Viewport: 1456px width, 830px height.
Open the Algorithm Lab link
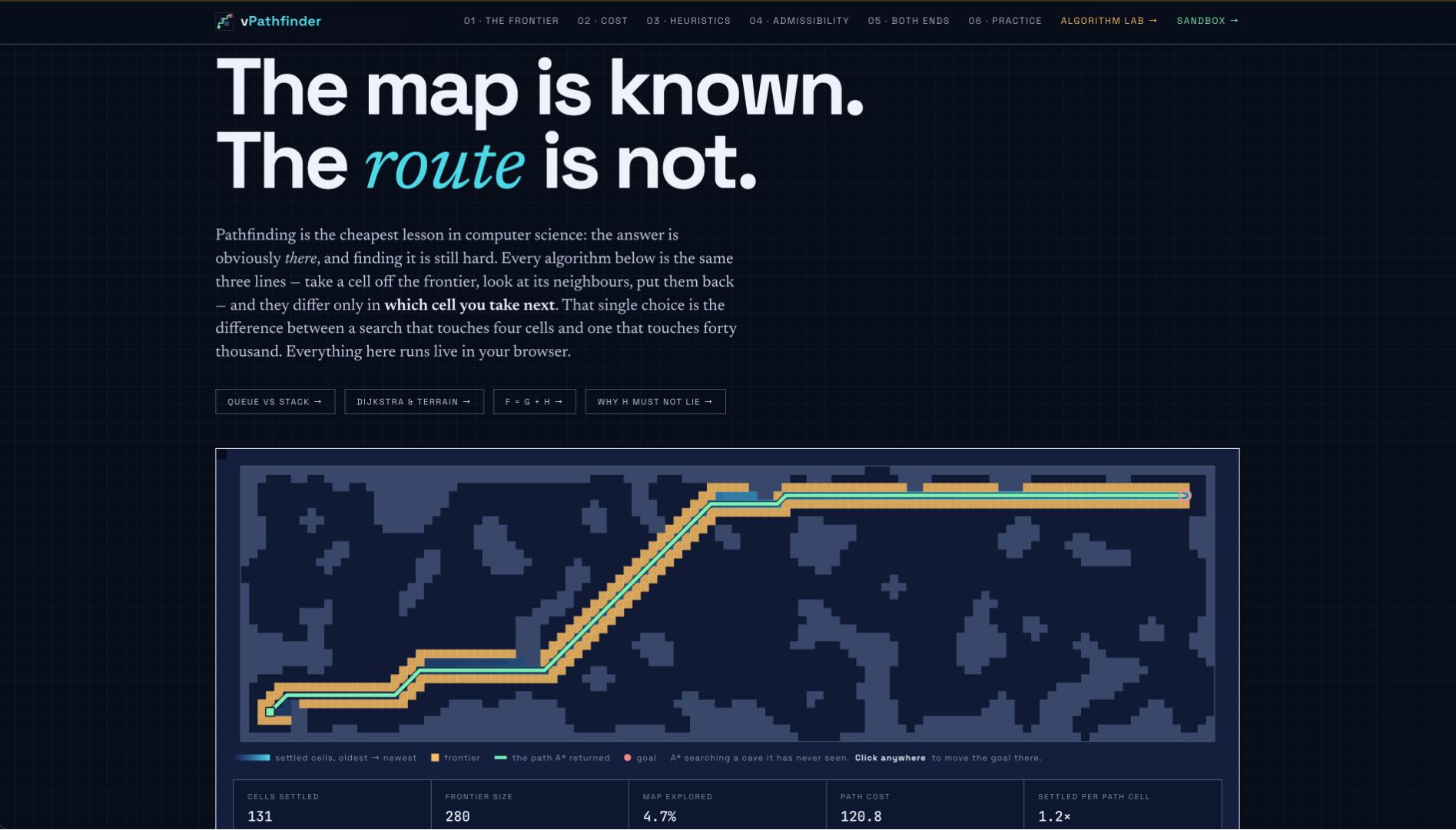pos(1109,21)
